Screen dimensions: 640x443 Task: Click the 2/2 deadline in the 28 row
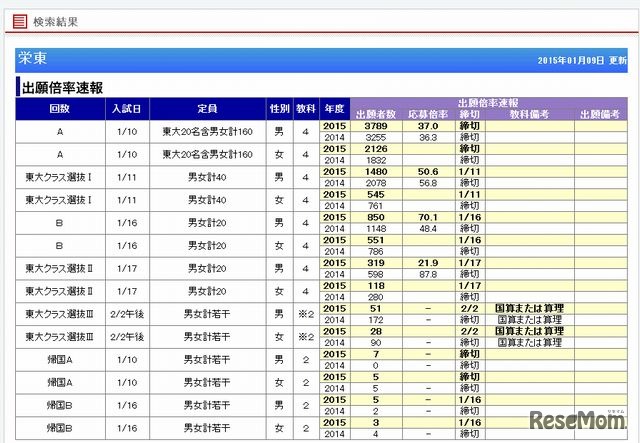point(469,332)
